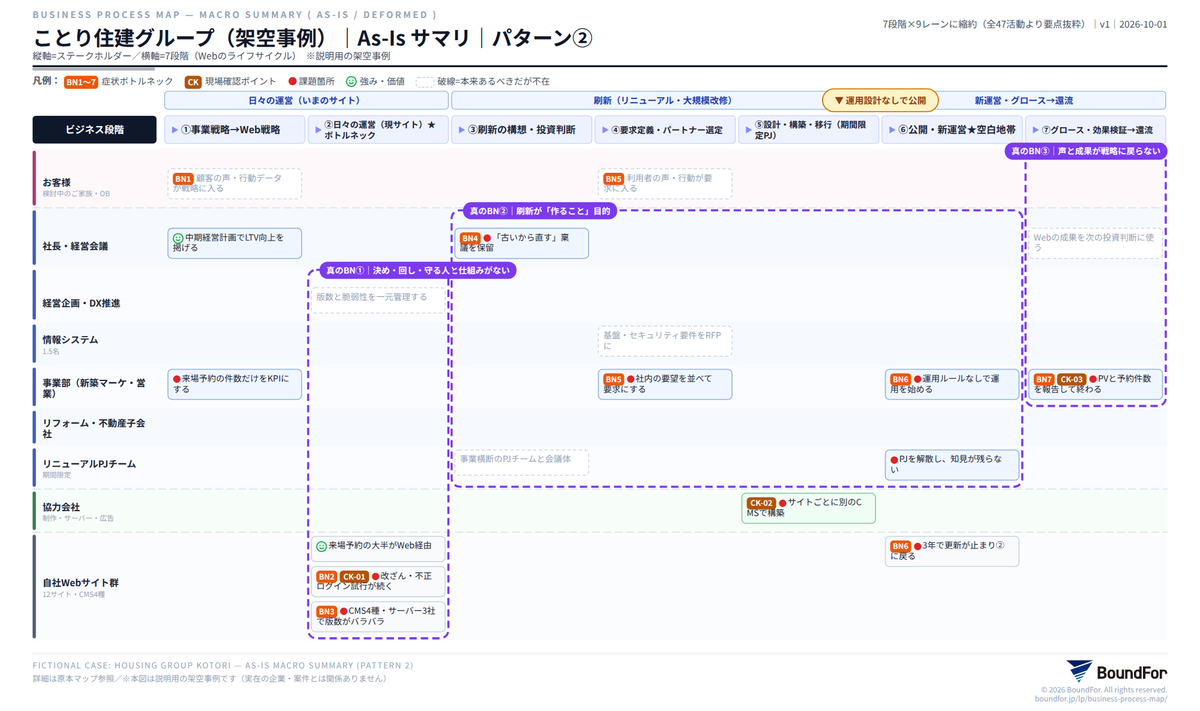This screenshot has width=1200, height=711.
Task: Click the 新運営・グロース→還流 phase band
Action: pyautogui.click(x=1023, y=100)
